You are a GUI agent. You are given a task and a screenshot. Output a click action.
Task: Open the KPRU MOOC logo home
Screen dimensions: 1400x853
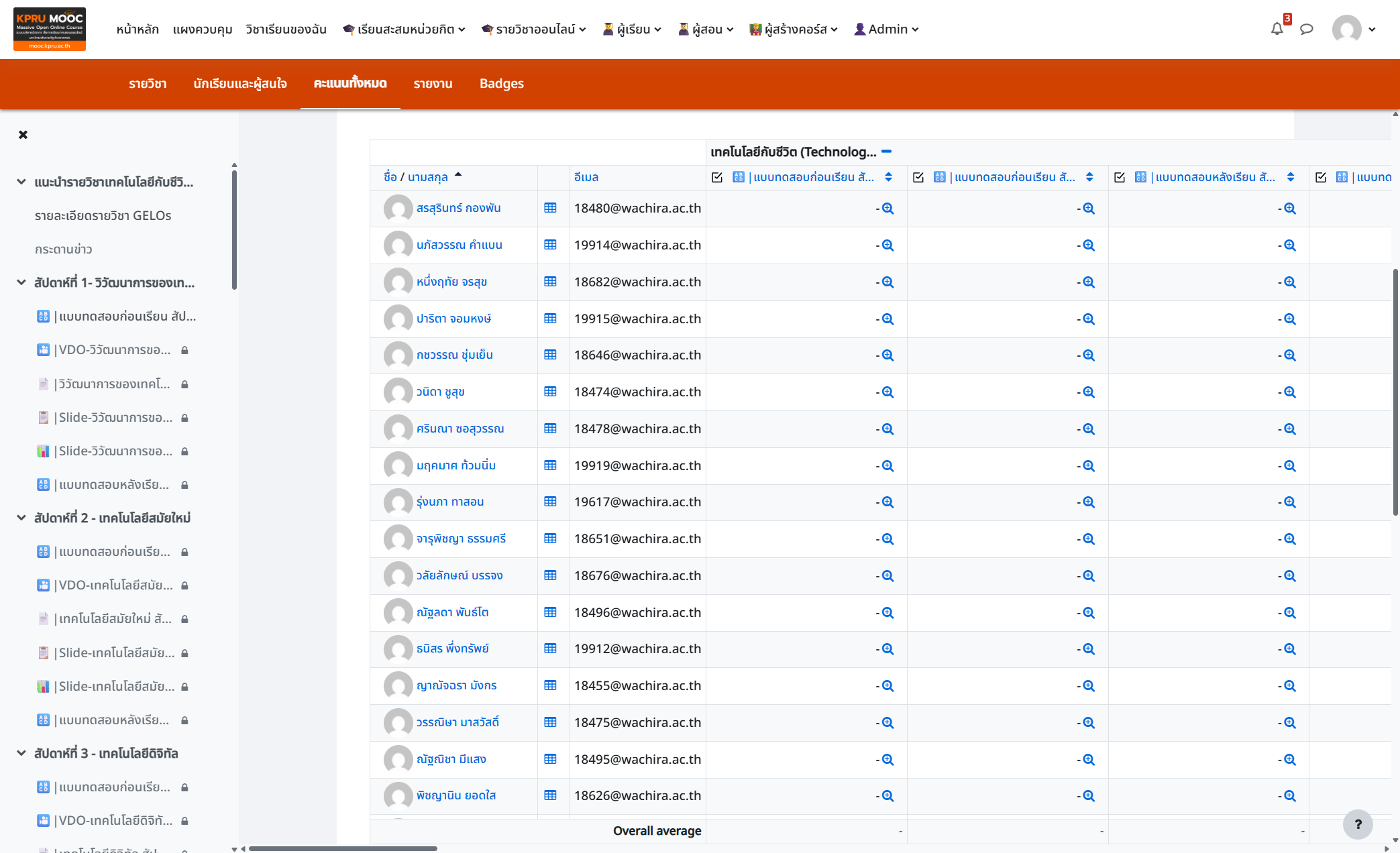pyautogui.click(x=50, y=29)
